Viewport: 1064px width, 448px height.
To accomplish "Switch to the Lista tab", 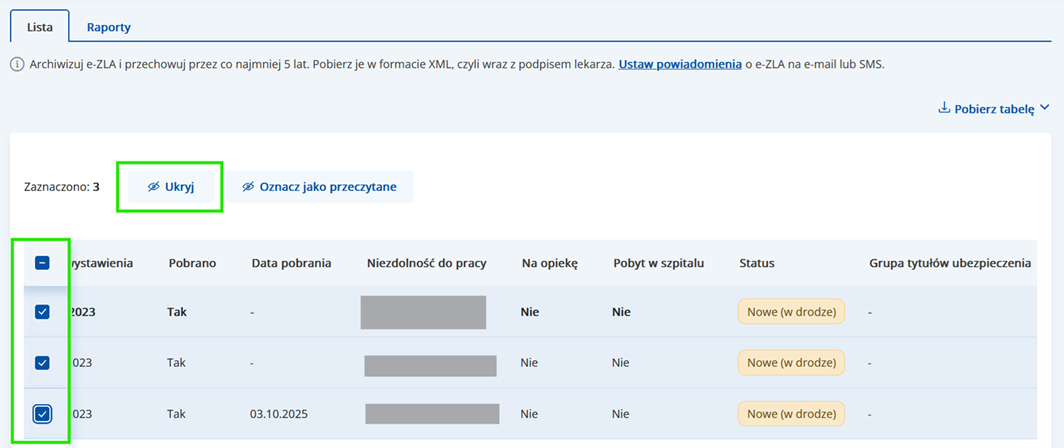I will pos(39,27).
